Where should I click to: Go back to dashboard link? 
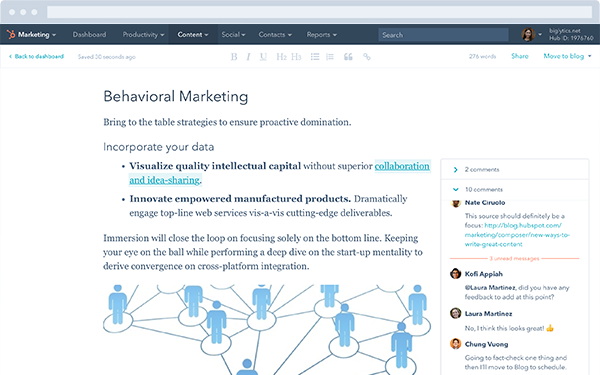click(36, 56)
